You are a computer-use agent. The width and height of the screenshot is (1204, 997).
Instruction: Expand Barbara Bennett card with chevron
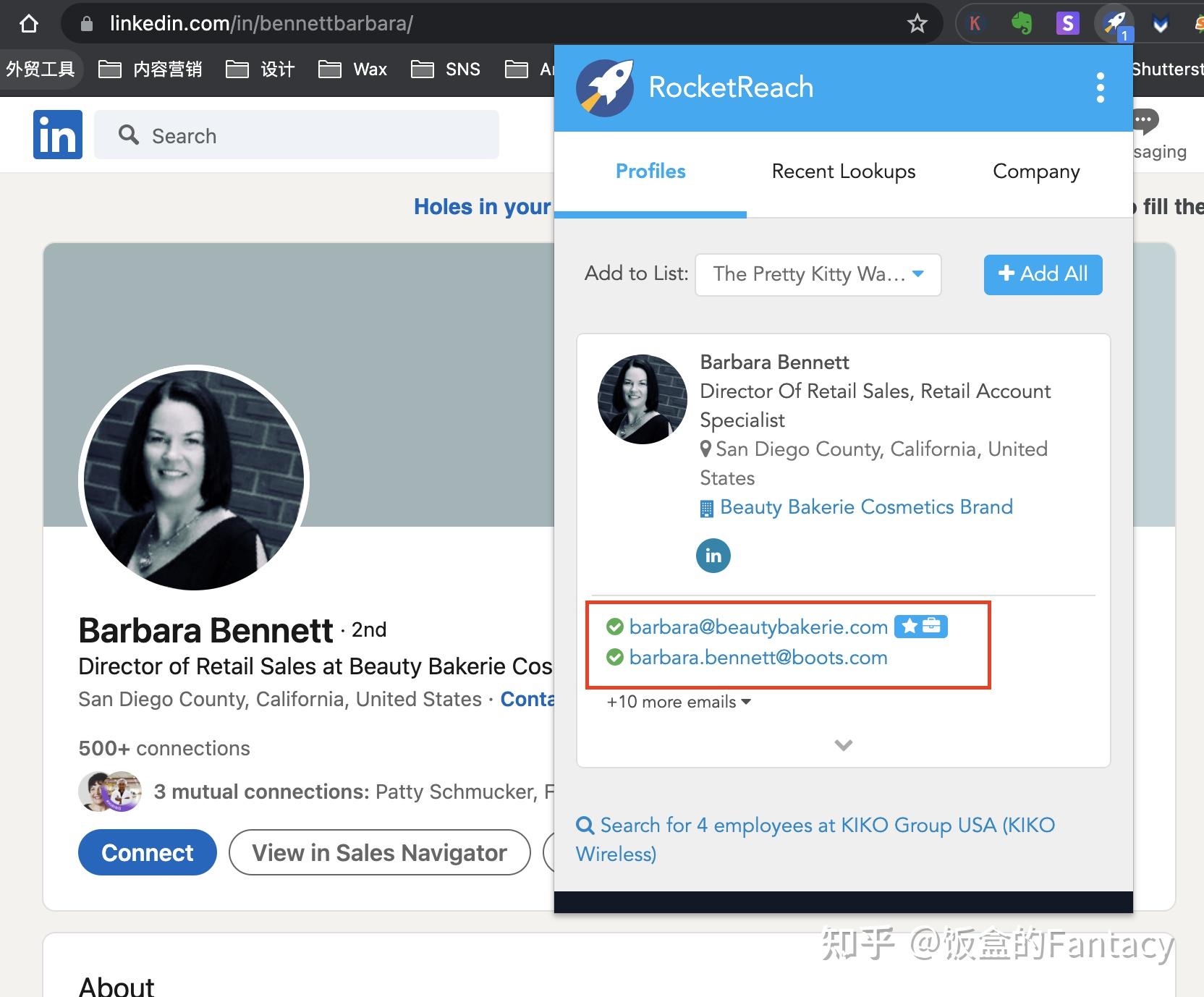tap(844, 744)
